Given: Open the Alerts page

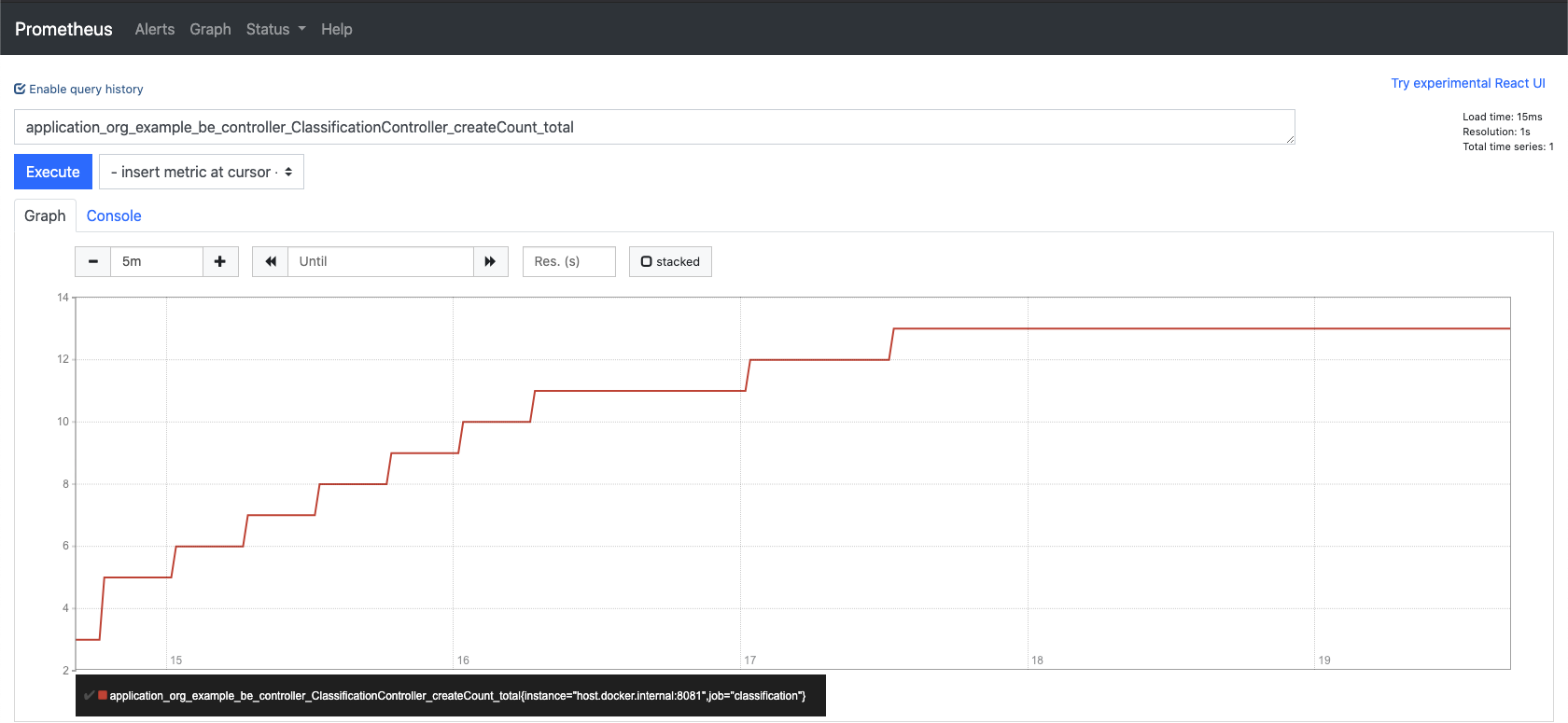Looking at the screenshot, I should coord(155,29).
